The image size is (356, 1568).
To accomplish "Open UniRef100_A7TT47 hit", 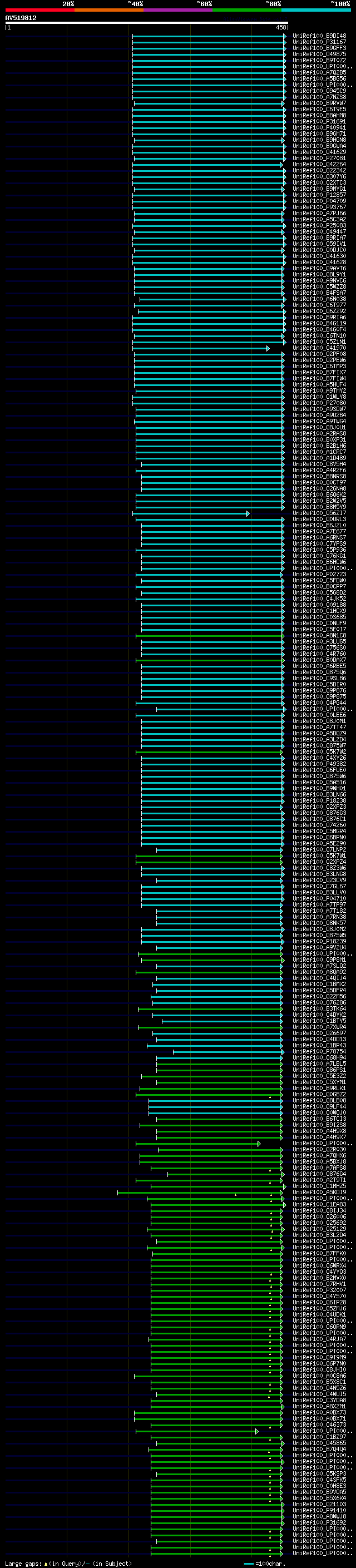I will [x=319, y=728].
